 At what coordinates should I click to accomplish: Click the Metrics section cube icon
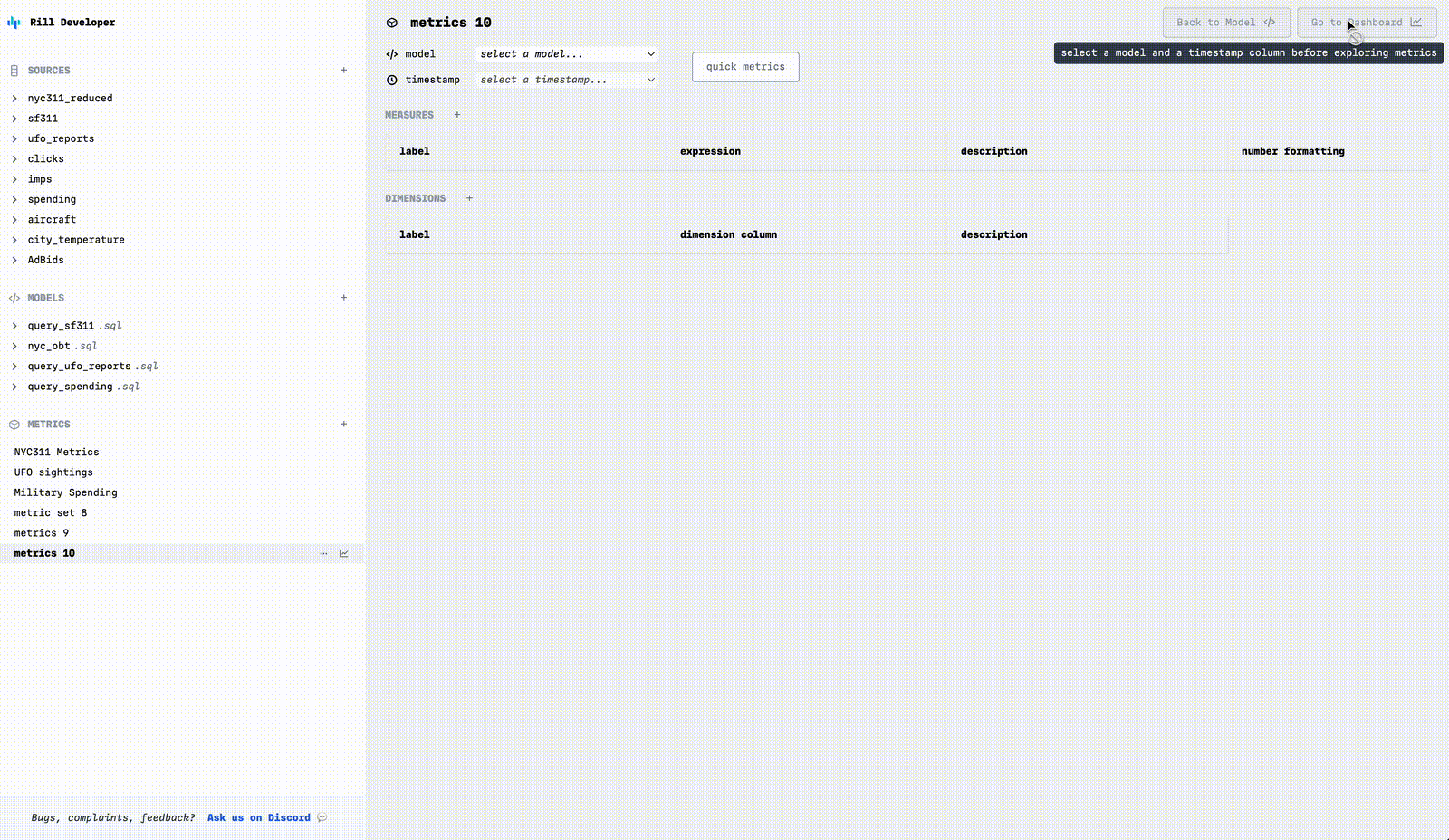[x=14, y=425]
